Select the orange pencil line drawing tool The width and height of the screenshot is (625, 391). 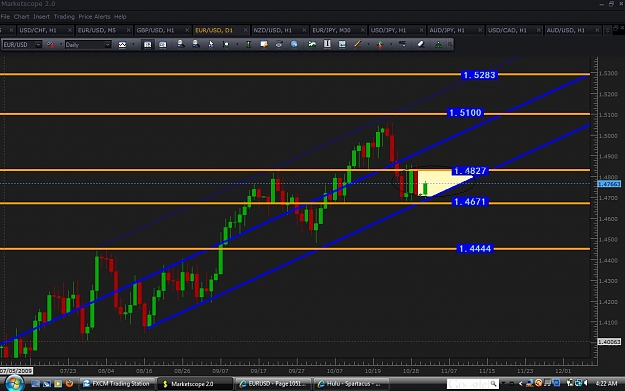tap(358, 44)
